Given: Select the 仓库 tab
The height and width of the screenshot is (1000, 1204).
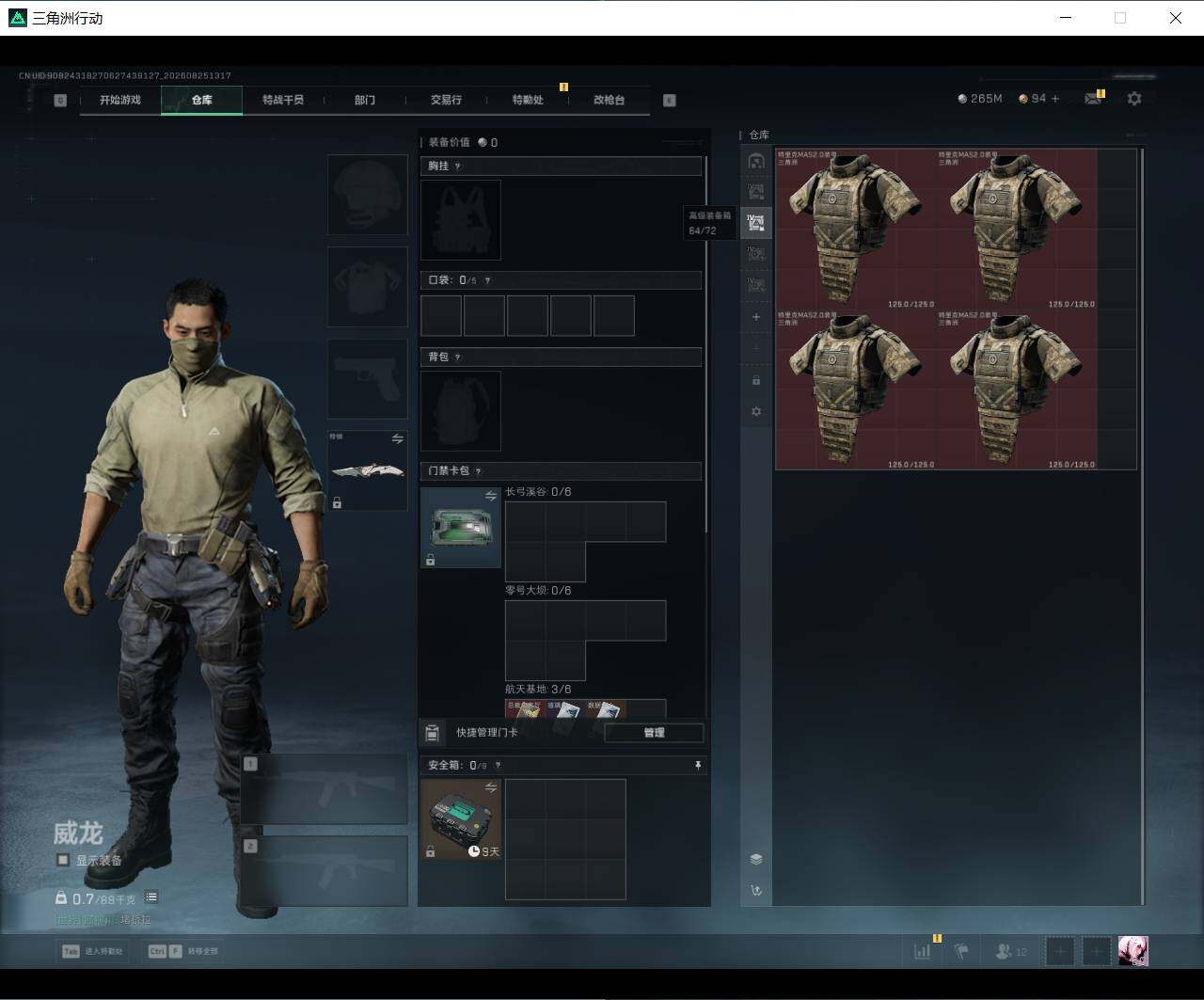Looking at the screenshot, I should (201, 100).
